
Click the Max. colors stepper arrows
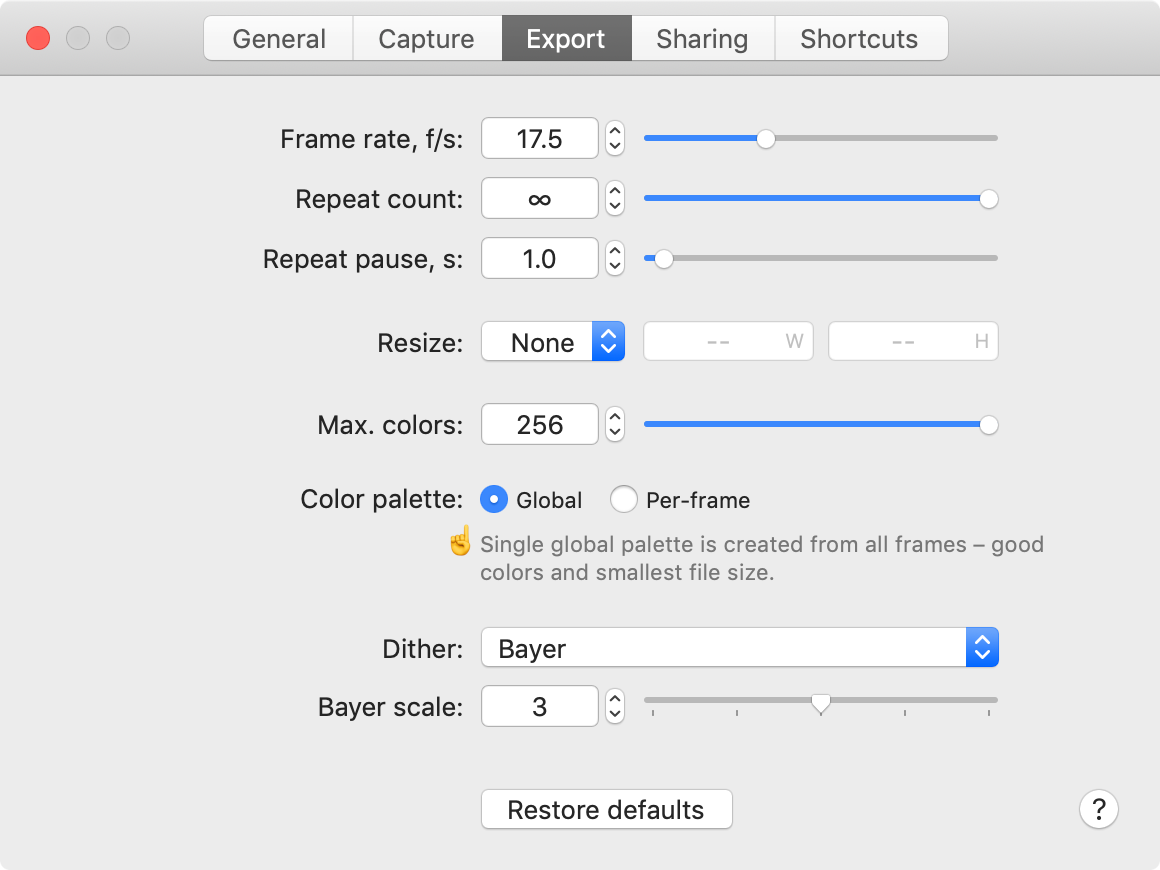tap(615, 425)
